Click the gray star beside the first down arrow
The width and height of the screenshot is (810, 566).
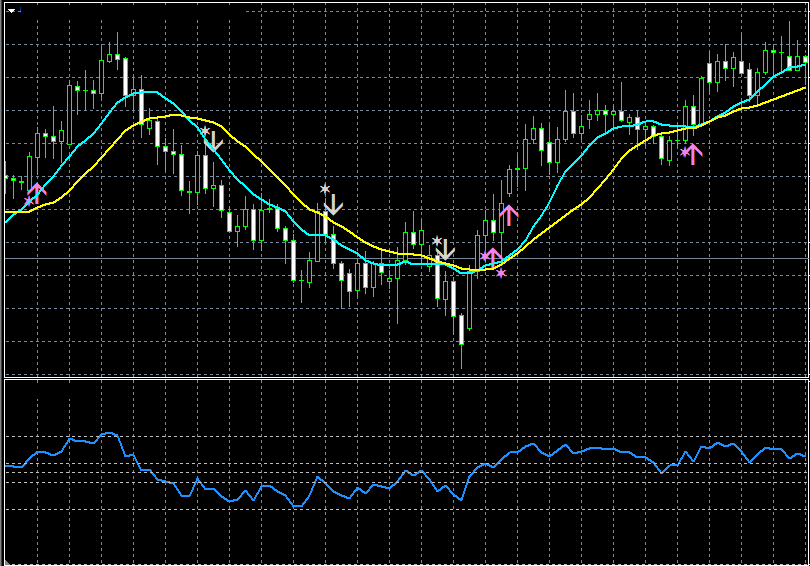[x=206, y=131]
